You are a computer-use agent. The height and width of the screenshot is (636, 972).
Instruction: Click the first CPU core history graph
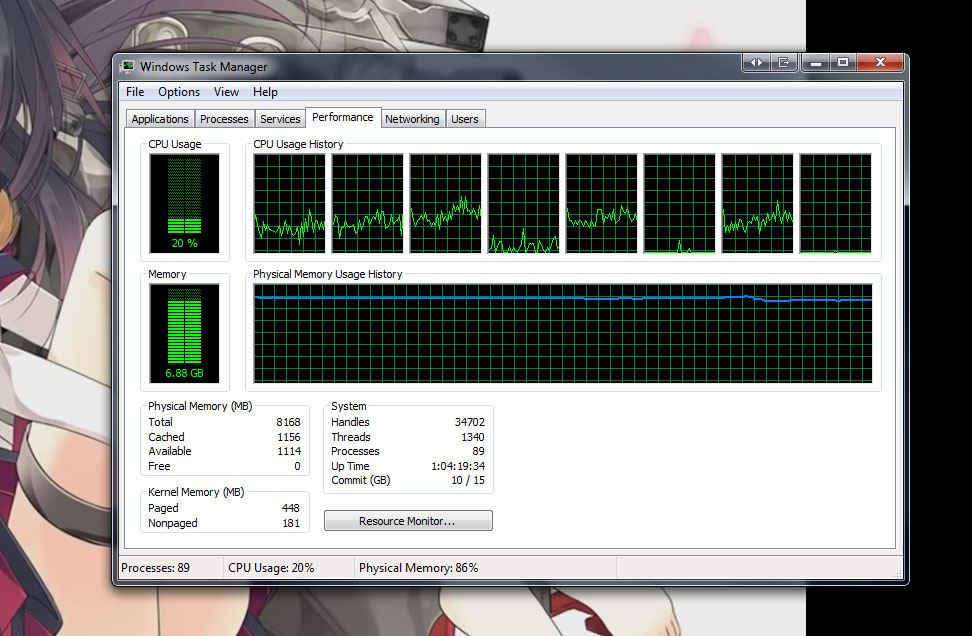[x=289, y=203]
